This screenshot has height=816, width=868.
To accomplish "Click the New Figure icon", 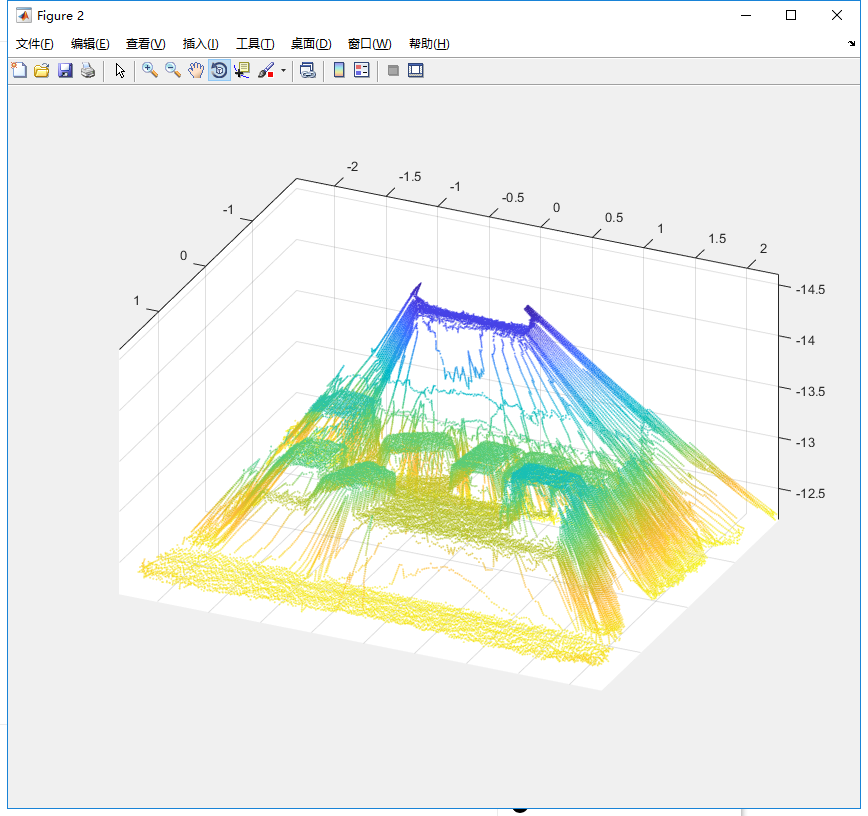I will click(x=19, y=70).
